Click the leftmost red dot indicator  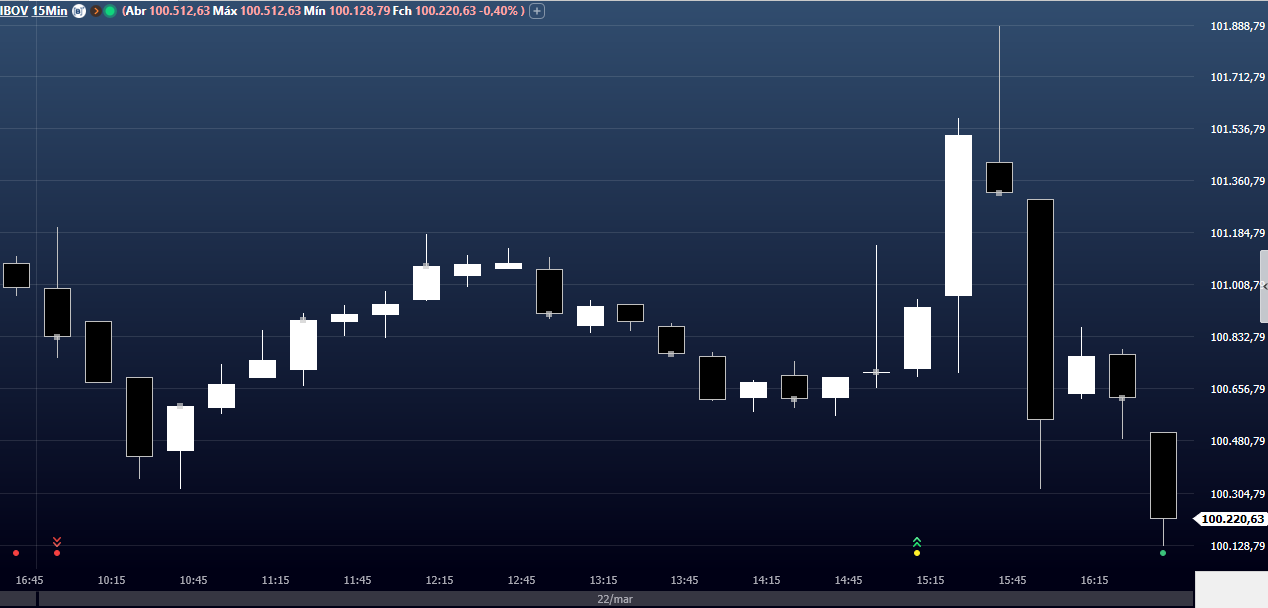tap(16, 553)
